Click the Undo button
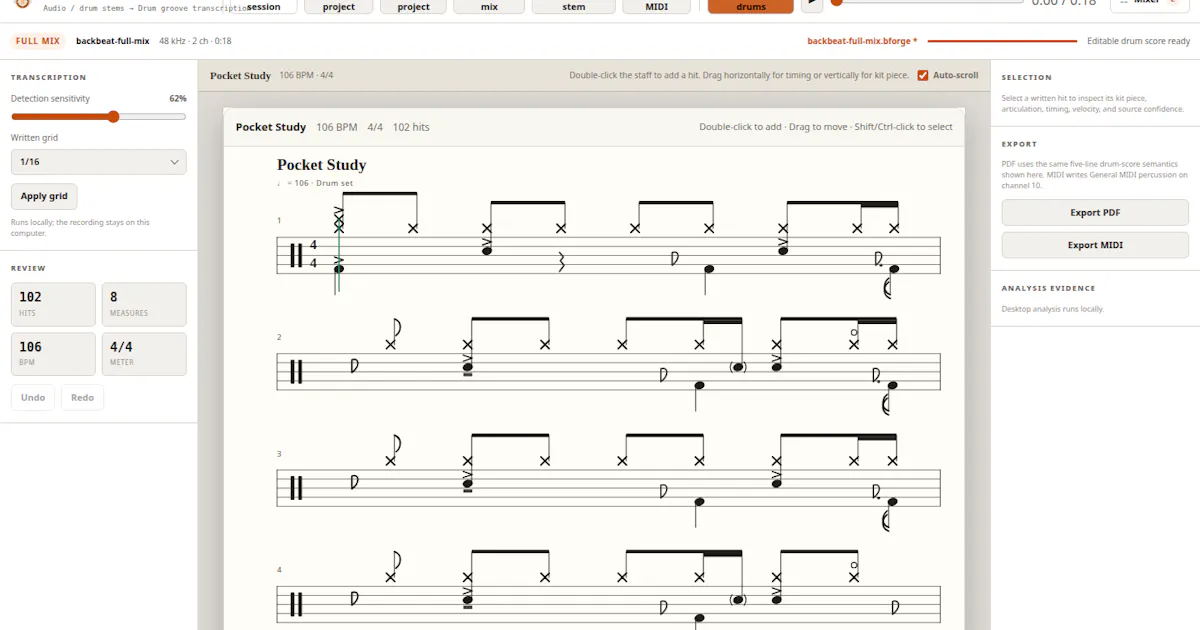The image size is (1200, 630). 33,397
